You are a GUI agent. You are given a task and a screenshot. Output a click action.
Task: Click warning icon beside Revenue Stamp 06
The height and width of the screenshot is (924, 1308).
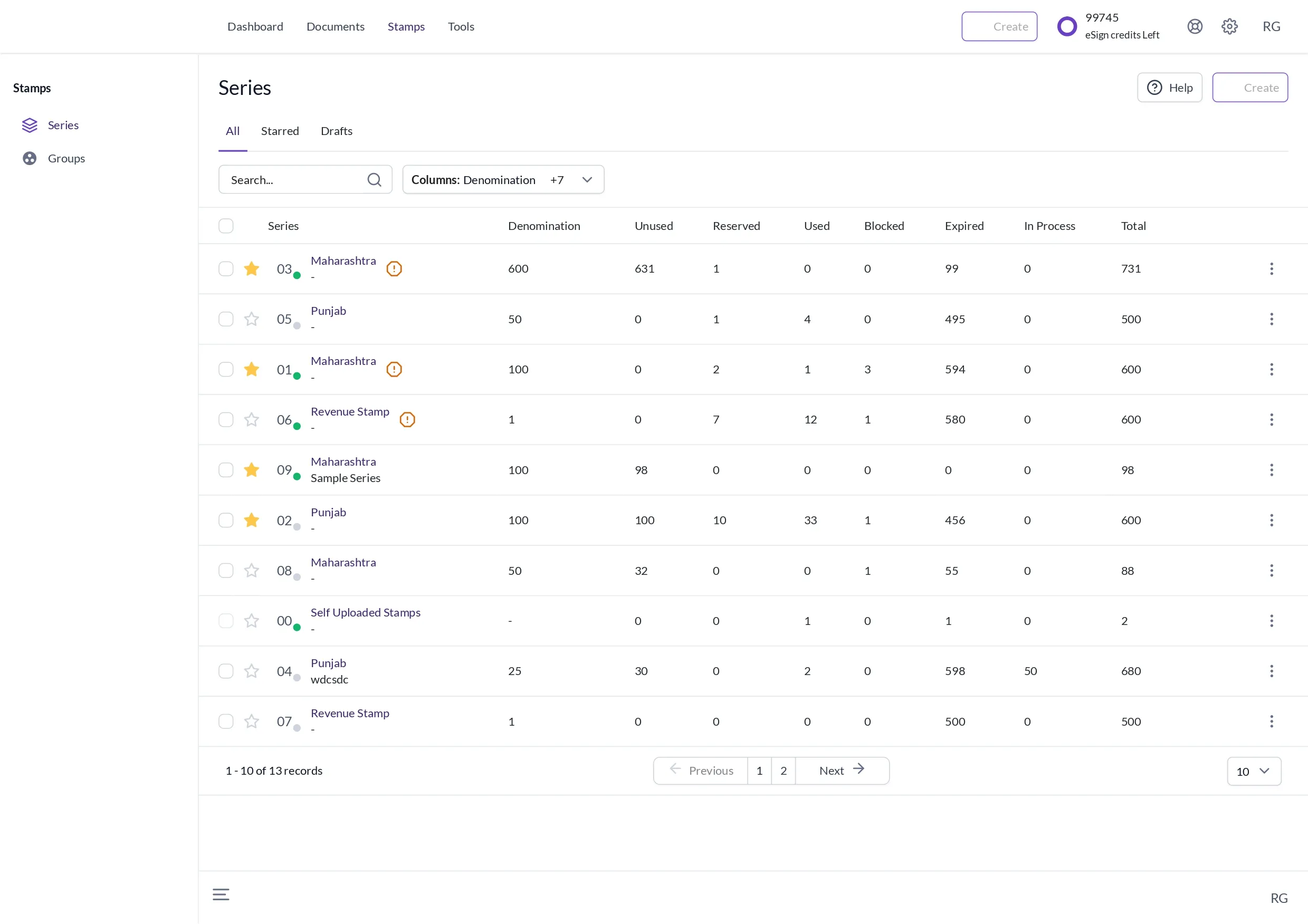coord(407,420)
